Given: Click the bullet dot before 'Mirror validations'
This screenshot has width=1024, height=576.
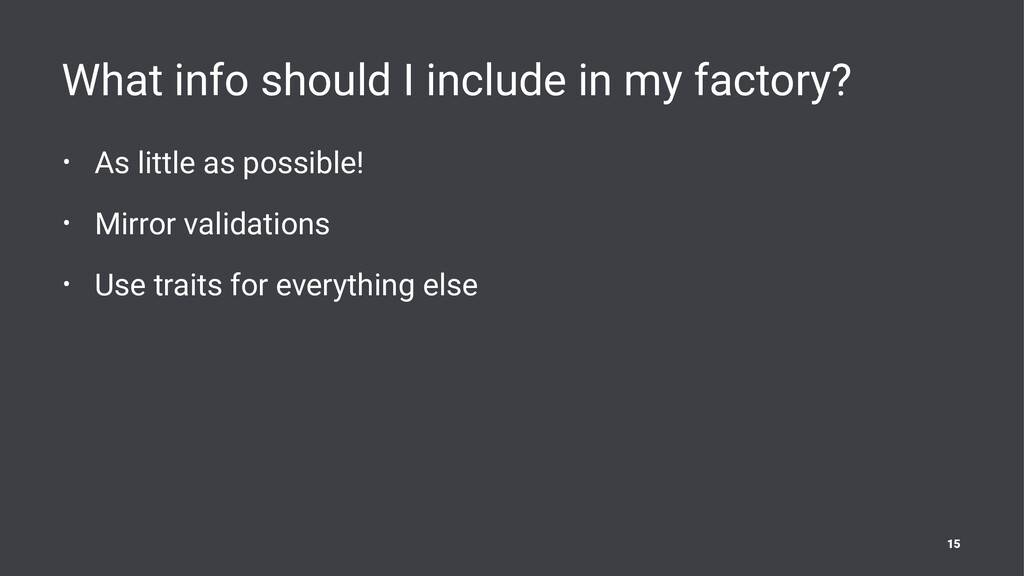Looking at the screenshot, I should pyautogui.click(x=67, y=223).
